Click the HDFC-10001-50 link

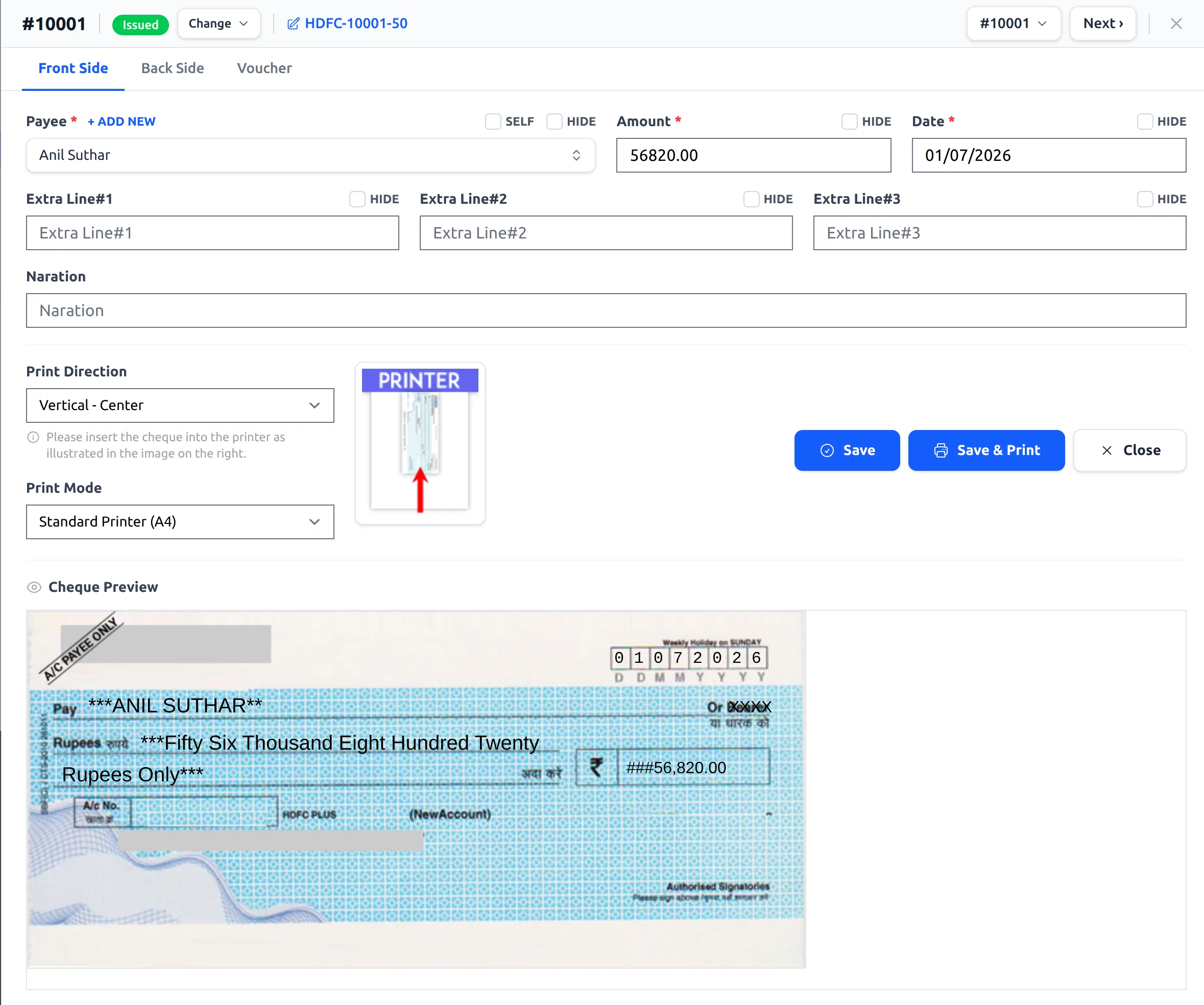[x=356, y=23]
